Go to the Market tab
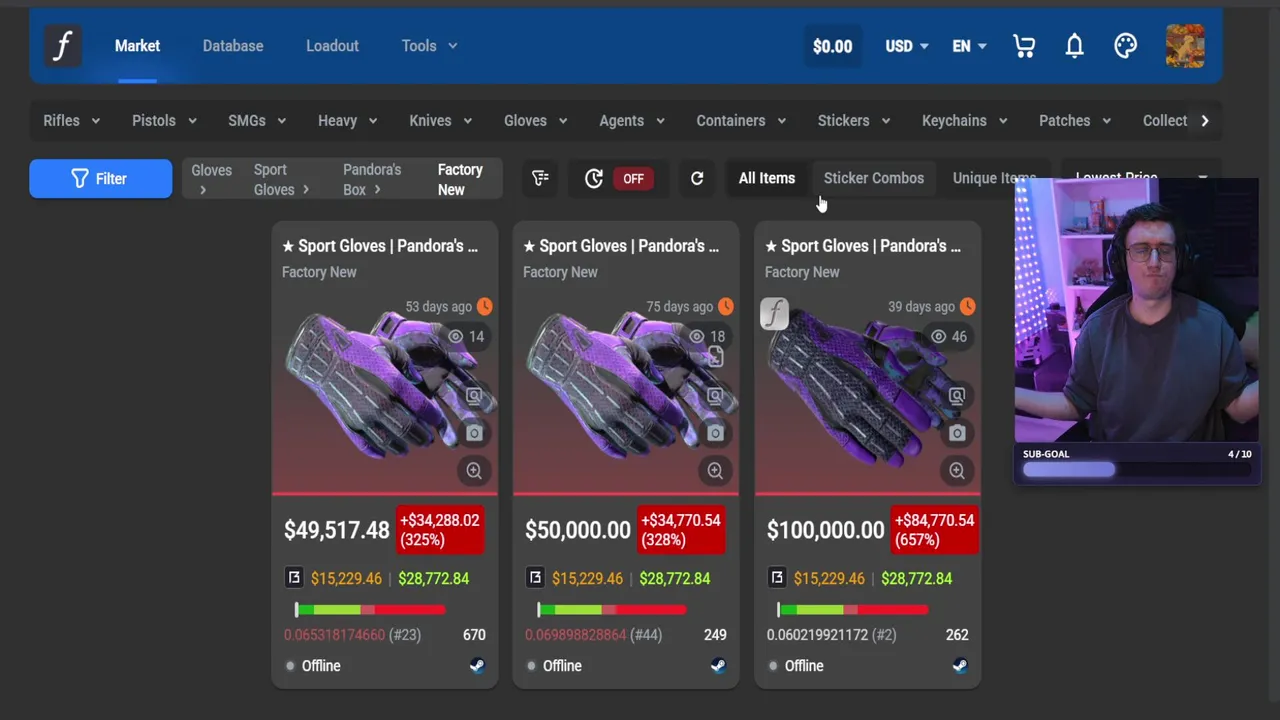The image size is (1280, 720). (x=137, y=46)
